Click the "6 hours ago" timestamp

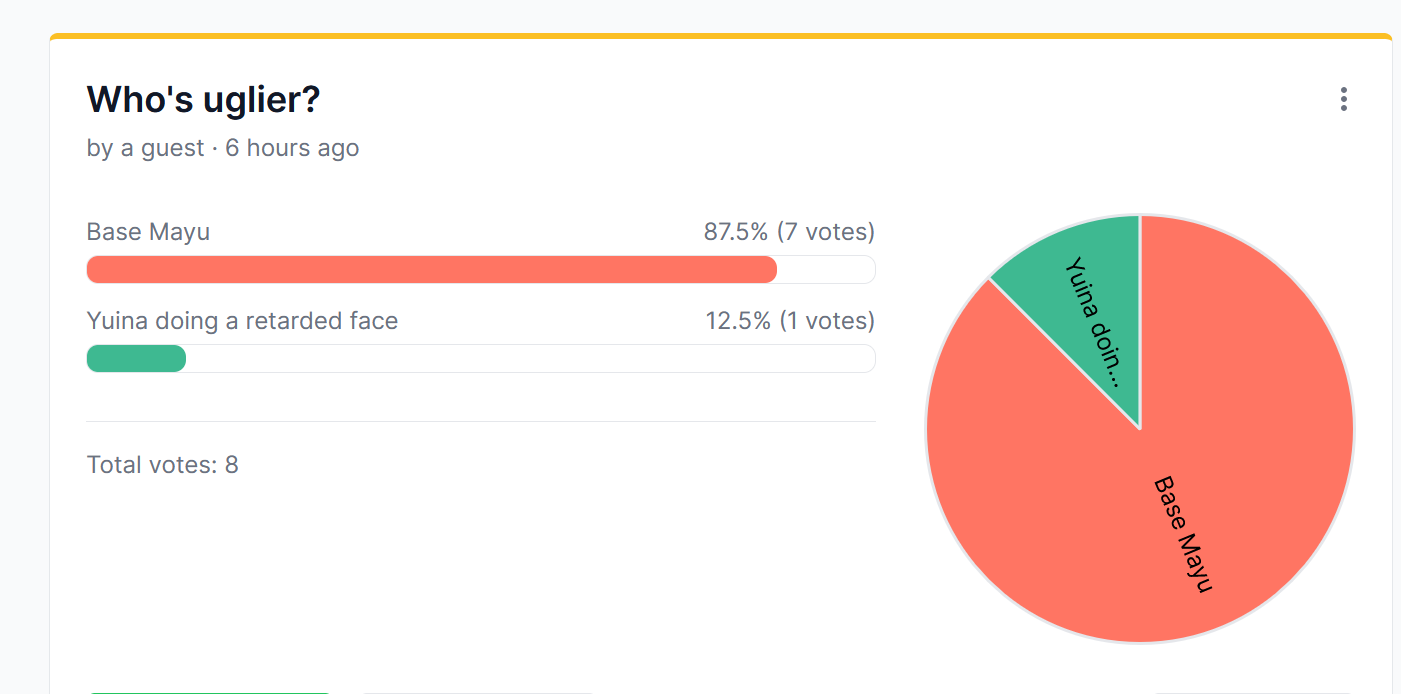(x=292, y=149)
